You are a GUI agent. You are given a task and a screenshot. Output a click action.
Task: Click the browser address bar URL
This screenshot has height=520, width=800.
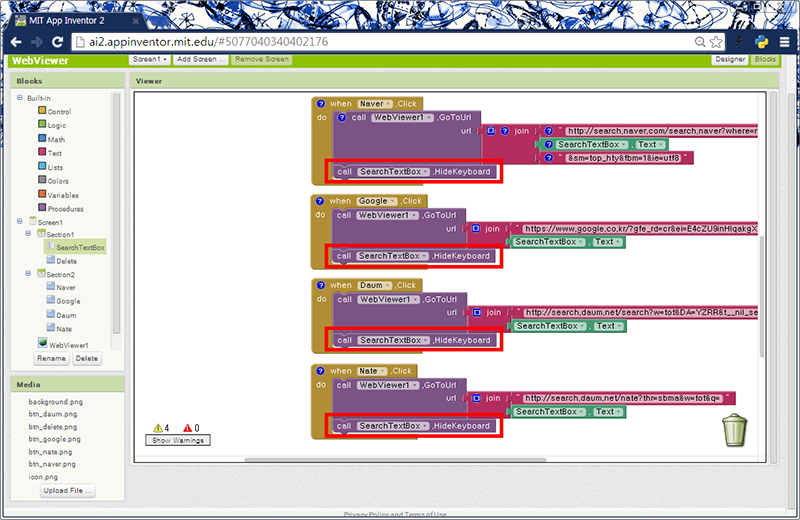208,42
